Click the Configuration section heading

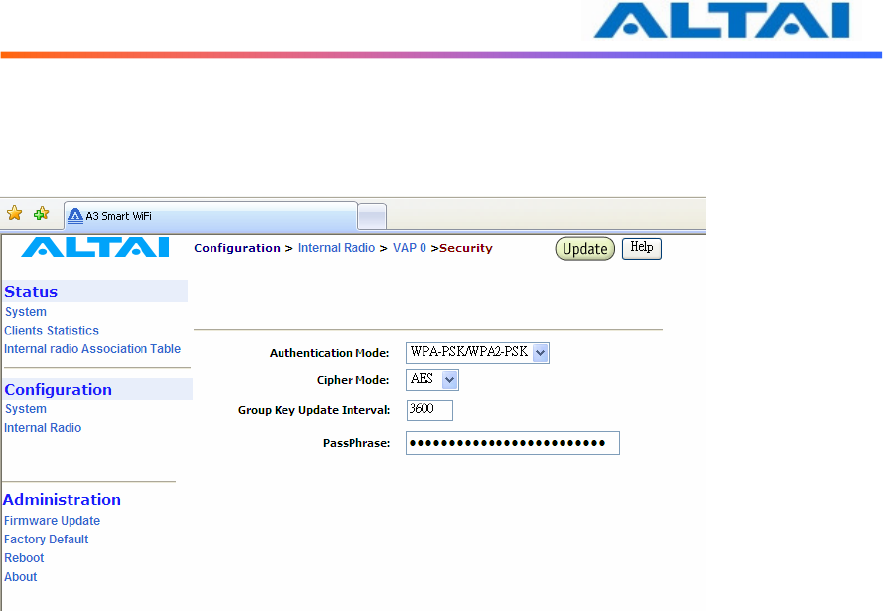58,390
